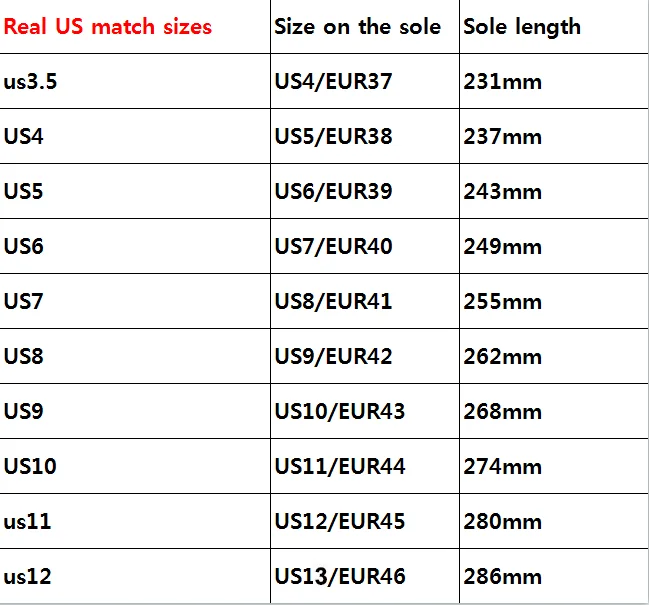
Task: Click the red 'Real US match sizes' header
Action: pyautogui.click(x=108, y=27)
